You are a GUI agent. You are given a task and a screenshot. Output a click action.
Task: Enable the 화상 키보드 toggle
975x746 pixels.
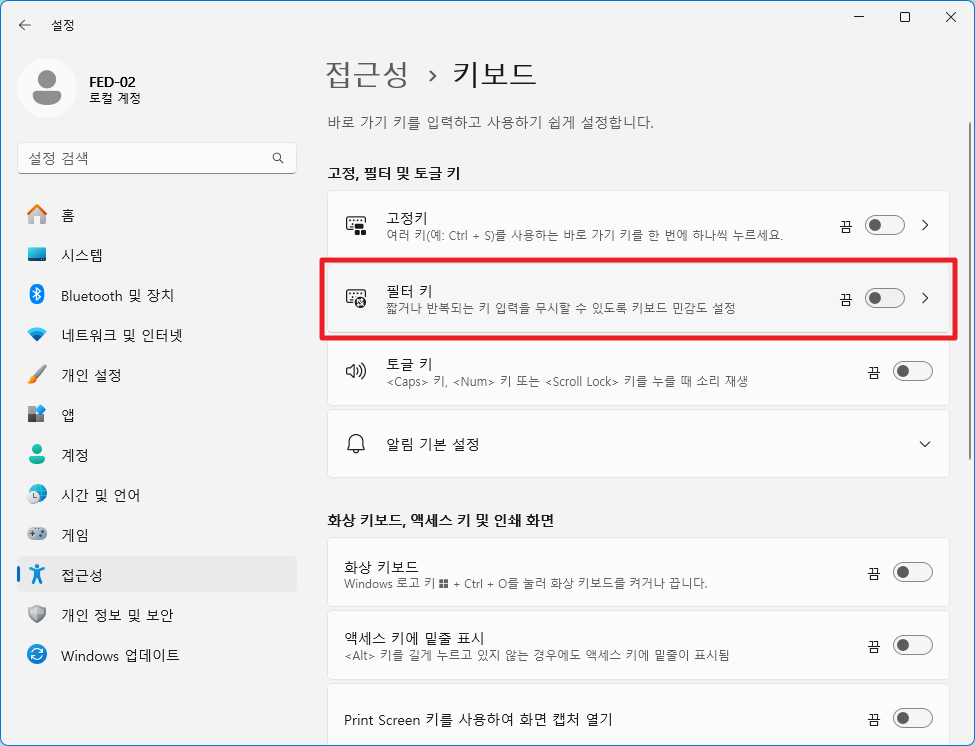912,572
